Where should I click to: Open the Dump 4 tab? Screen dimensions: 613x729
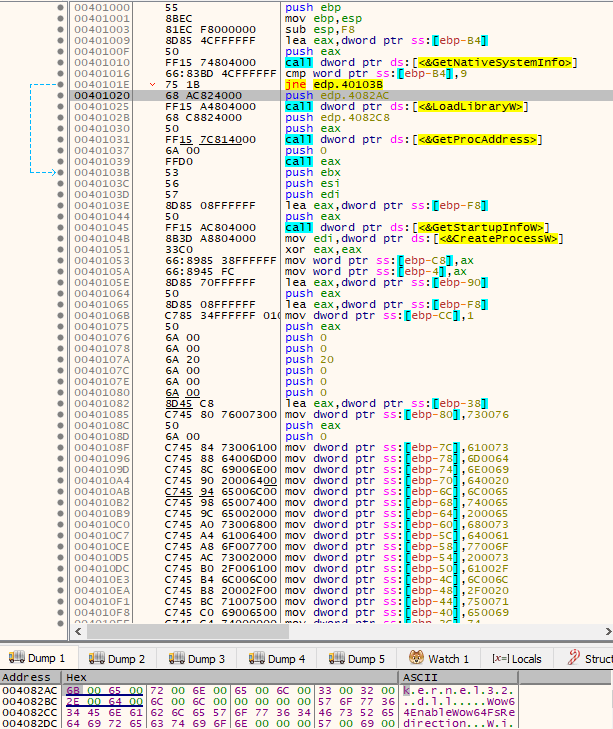point(277,658)
